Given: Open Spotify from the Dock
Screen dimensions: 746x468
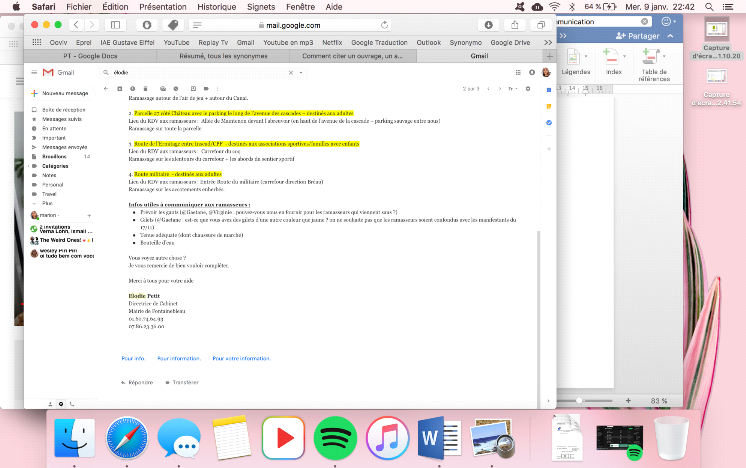Looking at the screenshot, I should pos(335,438).
